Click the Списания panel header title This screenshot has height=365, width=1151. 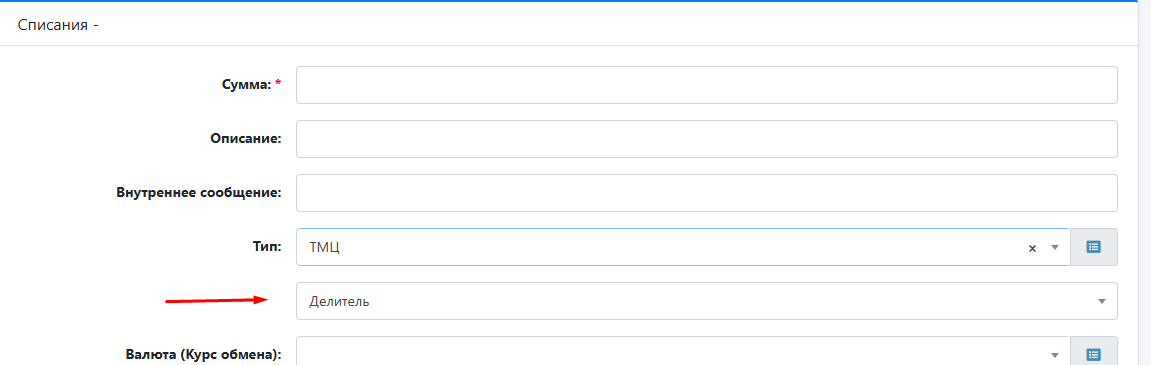(x=58, y=24)
